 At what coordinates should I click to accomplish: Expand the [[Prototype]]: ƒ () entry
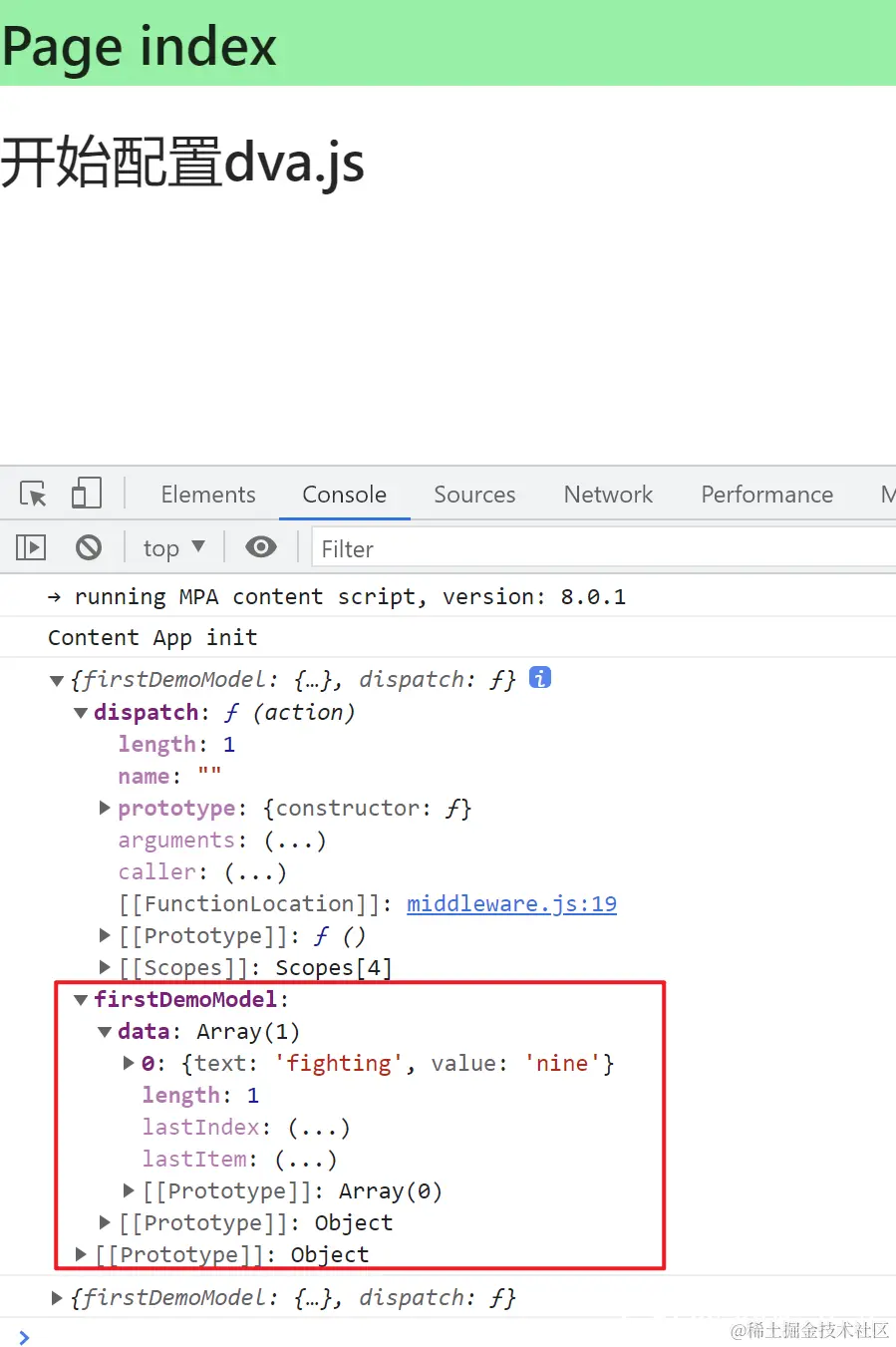tap(105, 935)
